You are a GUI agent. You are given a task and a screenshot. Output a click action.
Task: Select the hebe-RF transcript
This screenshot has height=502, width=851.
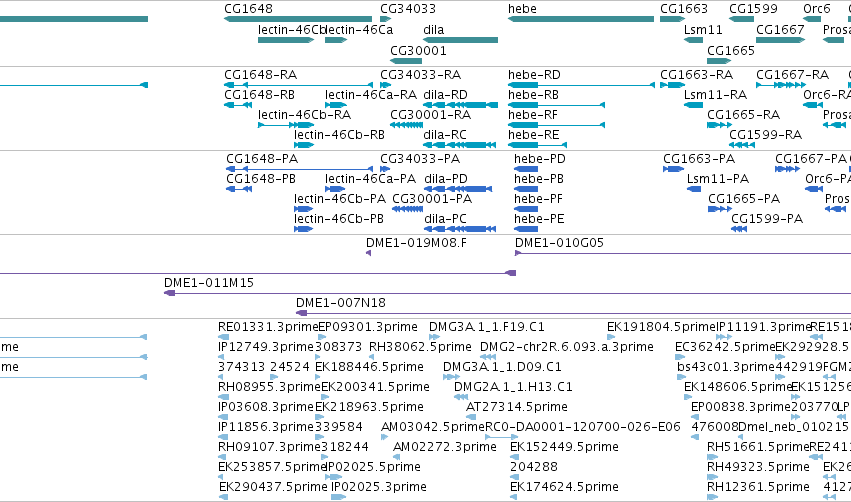tap(556, 125)
